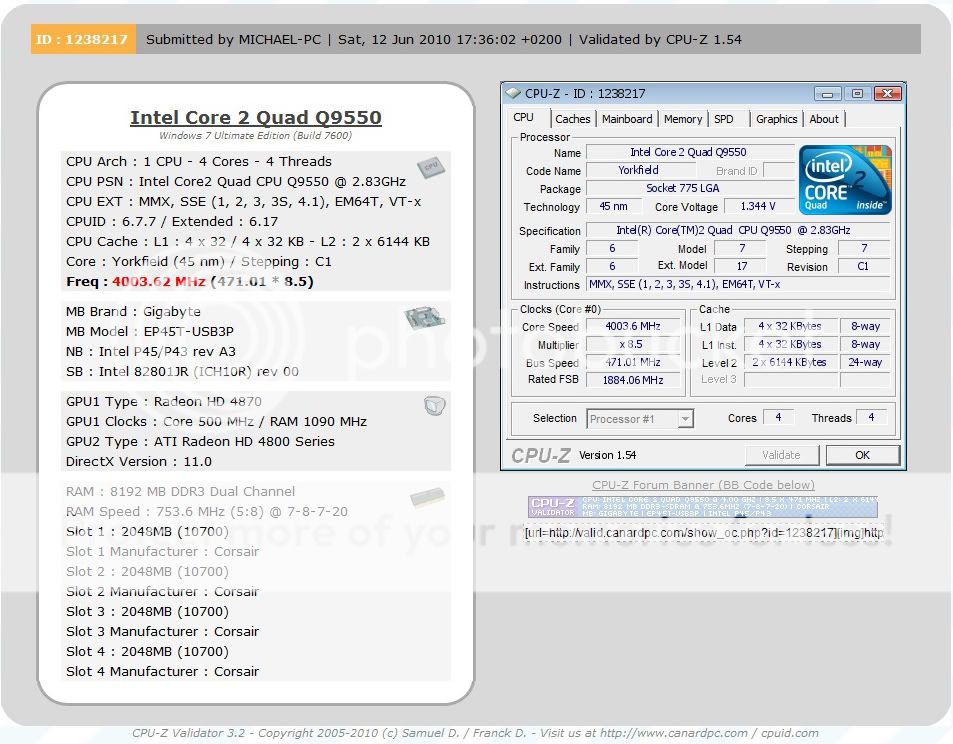953x744 pixels.
Task: Open the Processor #1 selection dropdown
Action: [x=640, y=419]
